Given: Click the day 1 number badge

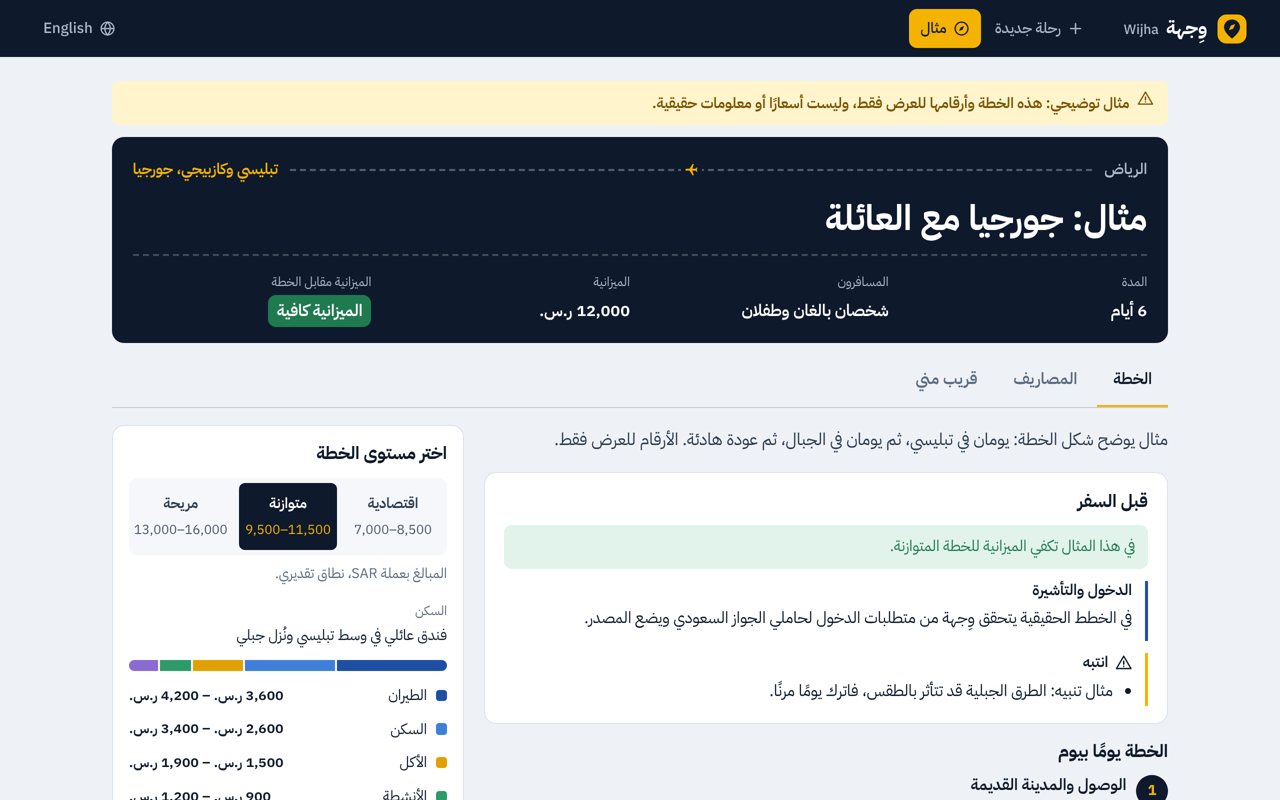Looking at the screenshot, I should coord(1152,790).
